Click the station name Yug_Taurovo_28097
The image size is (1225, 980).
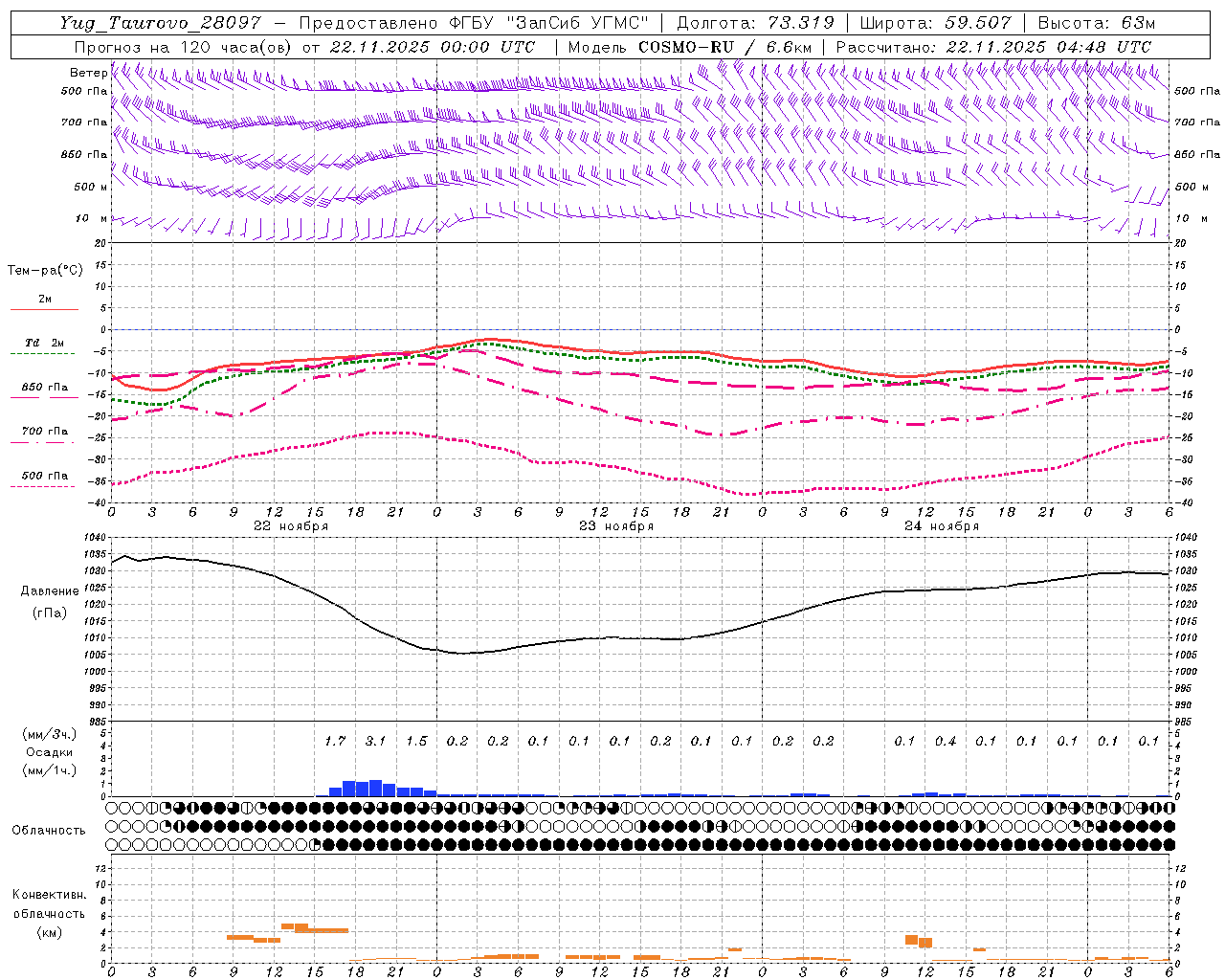(x=160, y=23)
